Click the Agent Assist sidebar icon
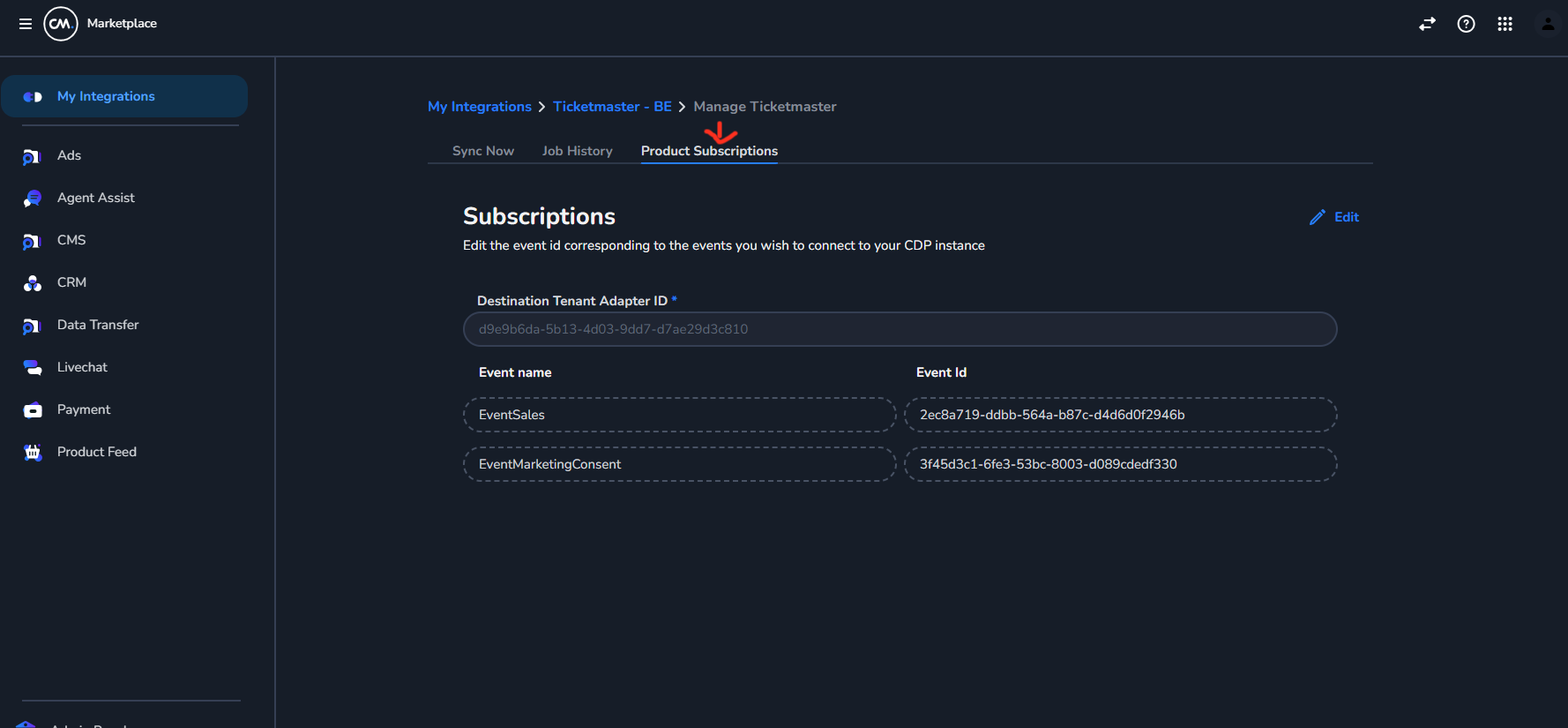This screenshot has height=728, width=1568. click(x=32, y=199)
